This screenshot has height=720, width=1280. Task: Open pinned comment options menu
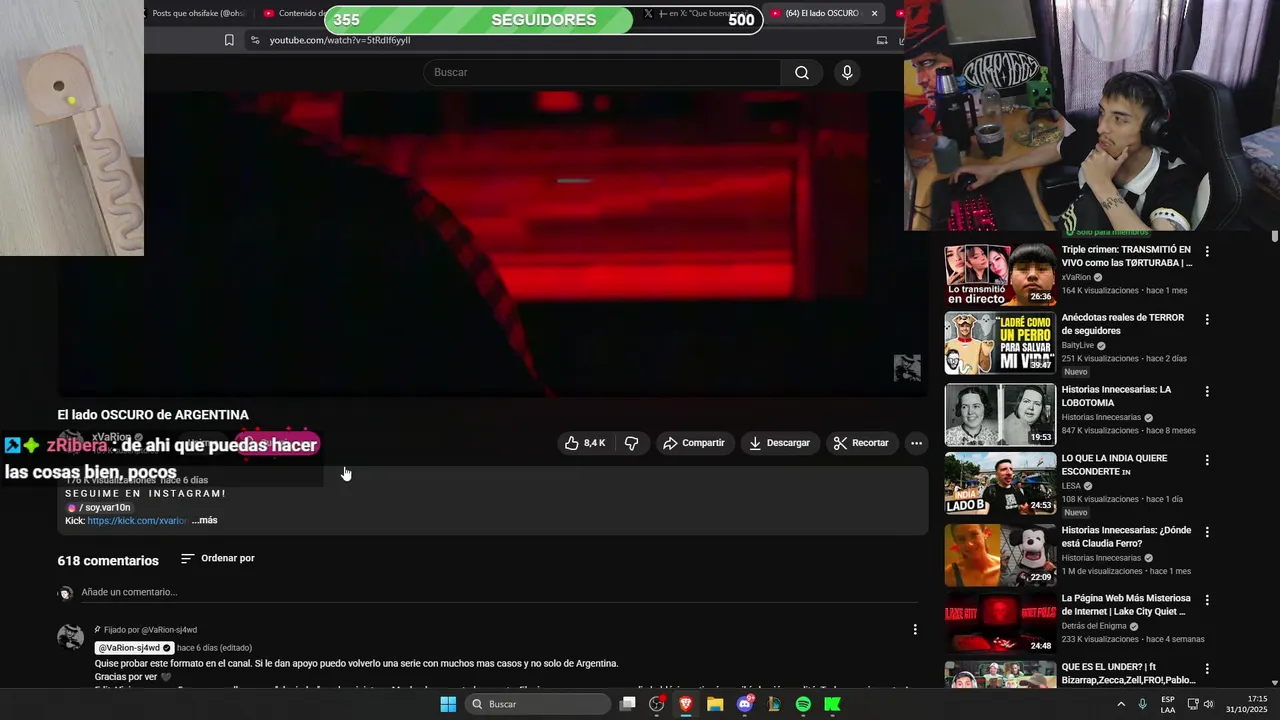tap(914, 629)
